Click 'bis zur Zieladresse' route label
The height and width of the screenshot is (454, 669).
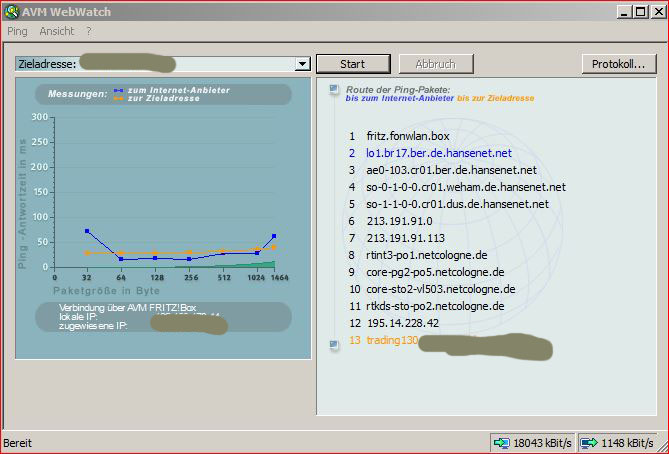(495, 98)
